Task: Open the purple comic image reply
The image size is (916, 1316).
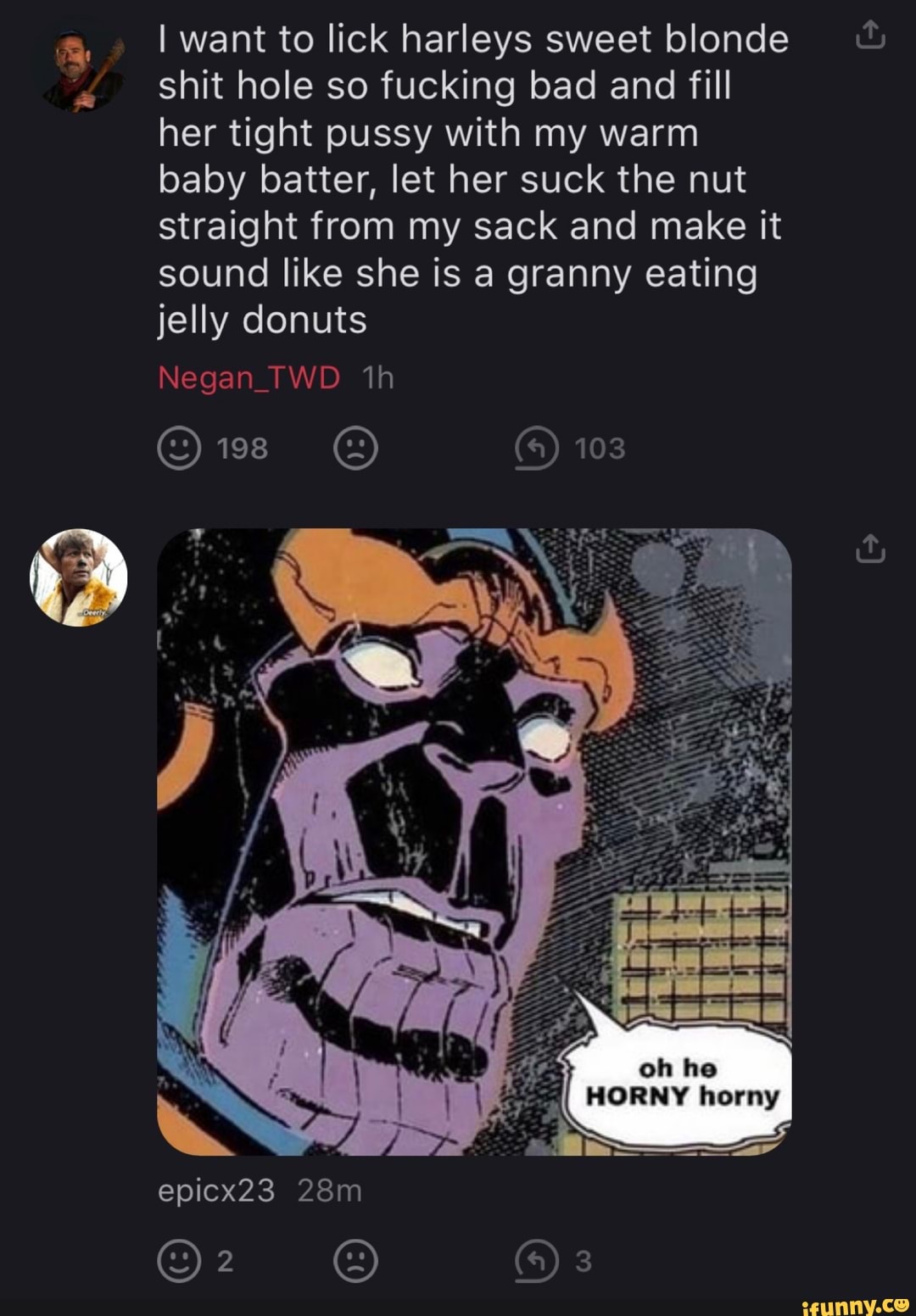Action: (x=474, y=841)
